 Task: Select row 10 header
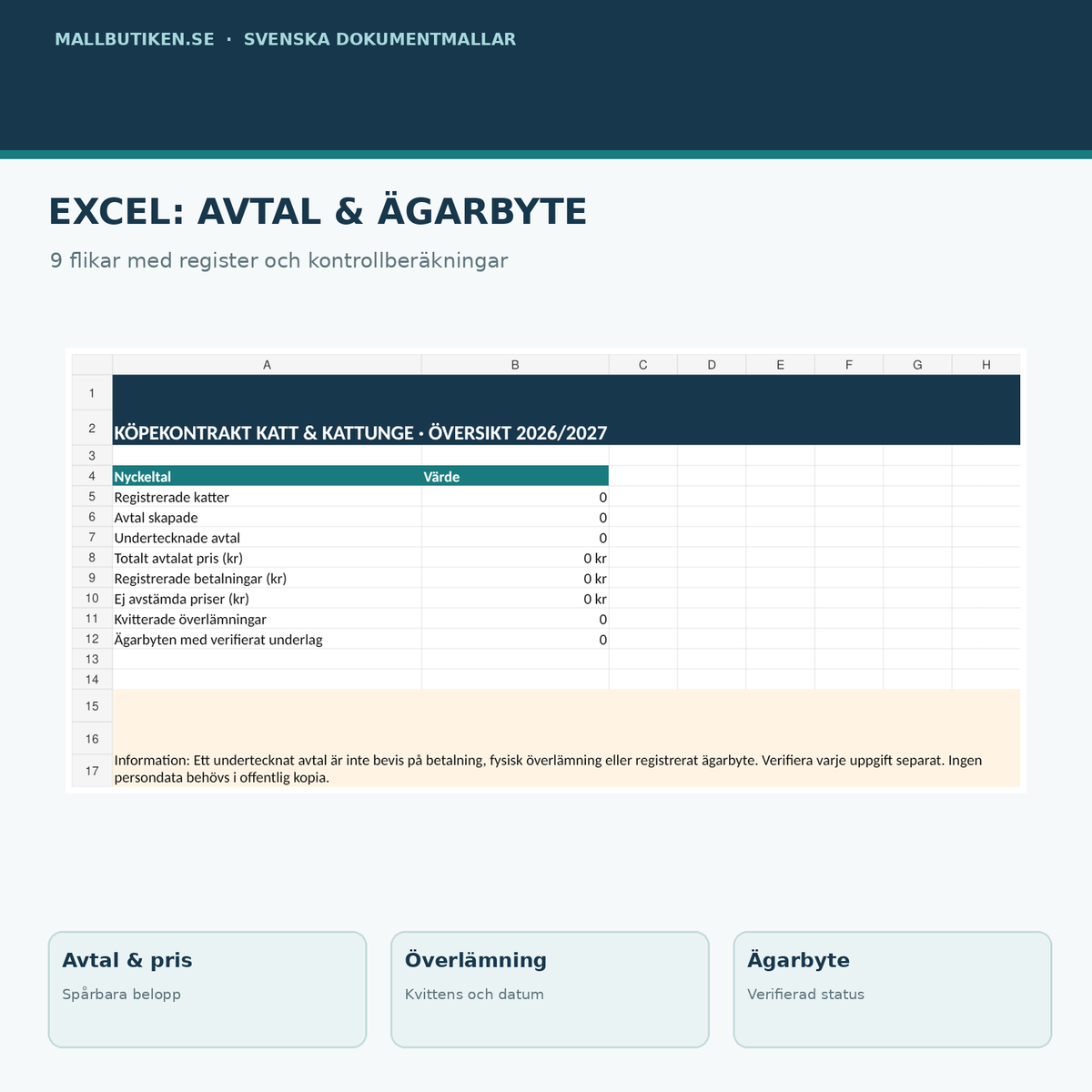92,598
